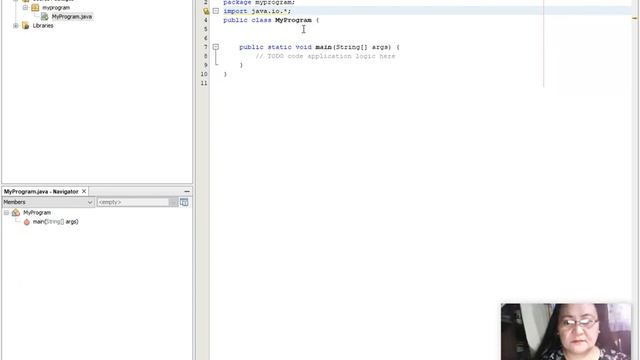
Task: Select MyProgram.java in the Projects tree
Action: [72, 17]
